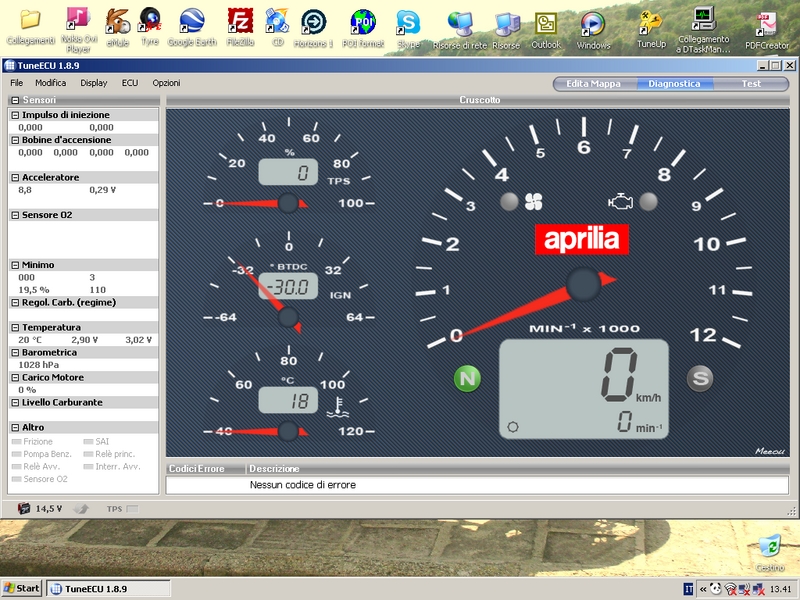
Task: Click the engine warning icon on the dashboard
Action: tap(620, 201)
